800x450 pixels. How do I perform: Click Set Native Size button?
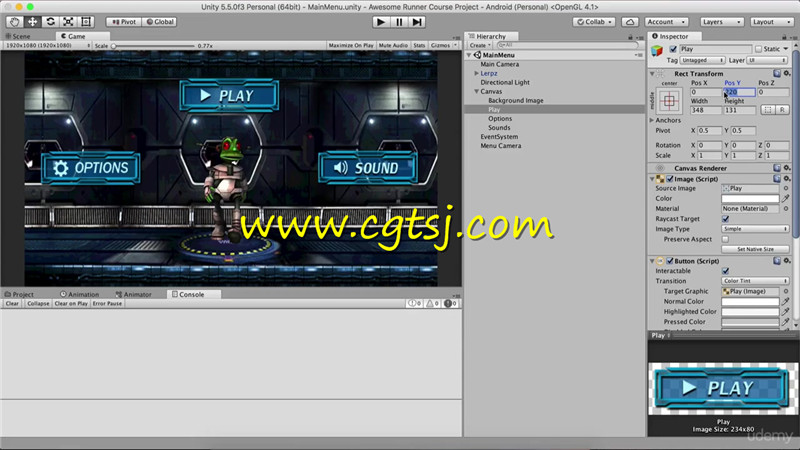tap(755, 249)
